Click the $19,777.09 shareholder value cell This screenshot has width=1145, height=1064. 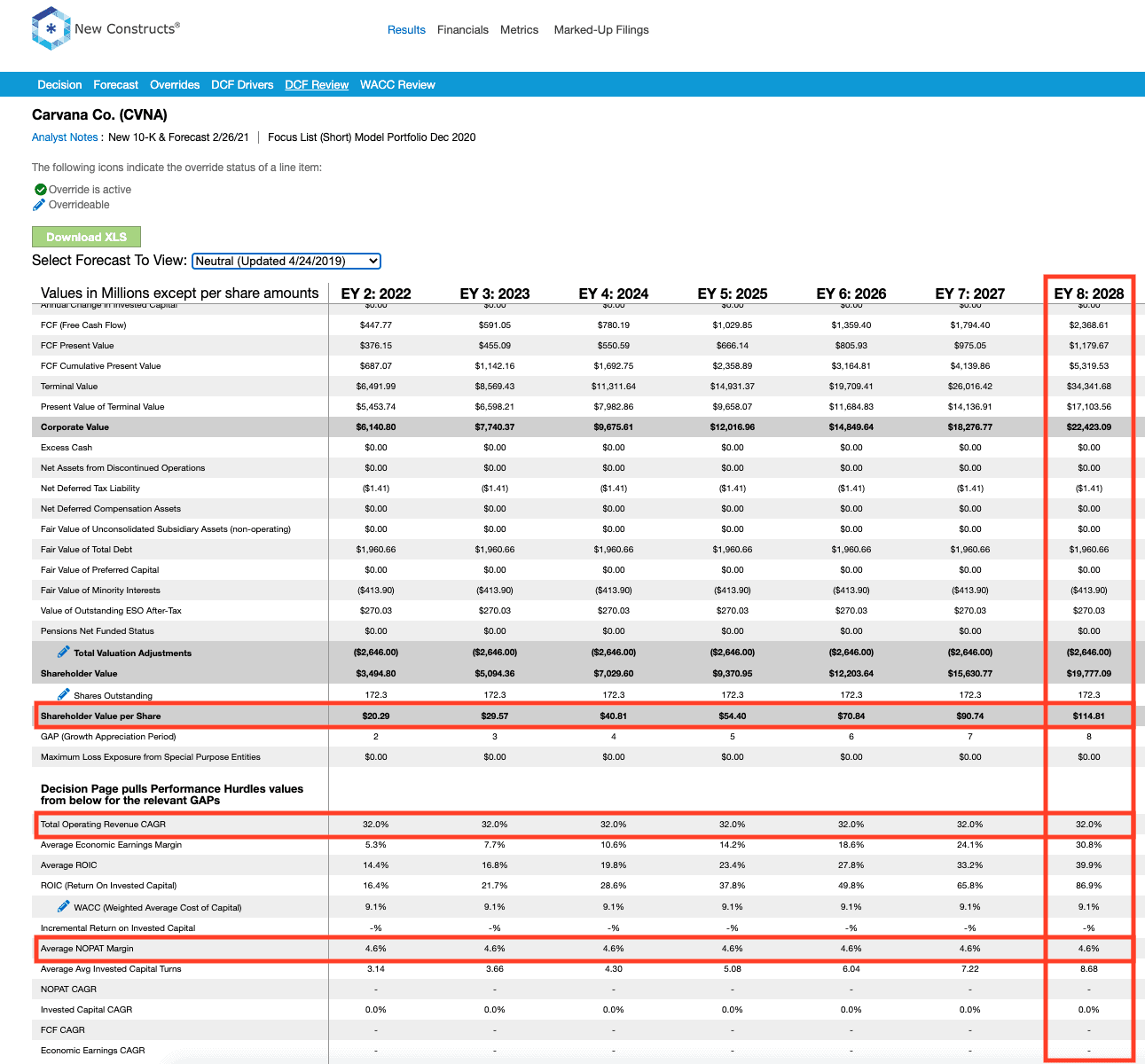click(x=1089, y=674)
